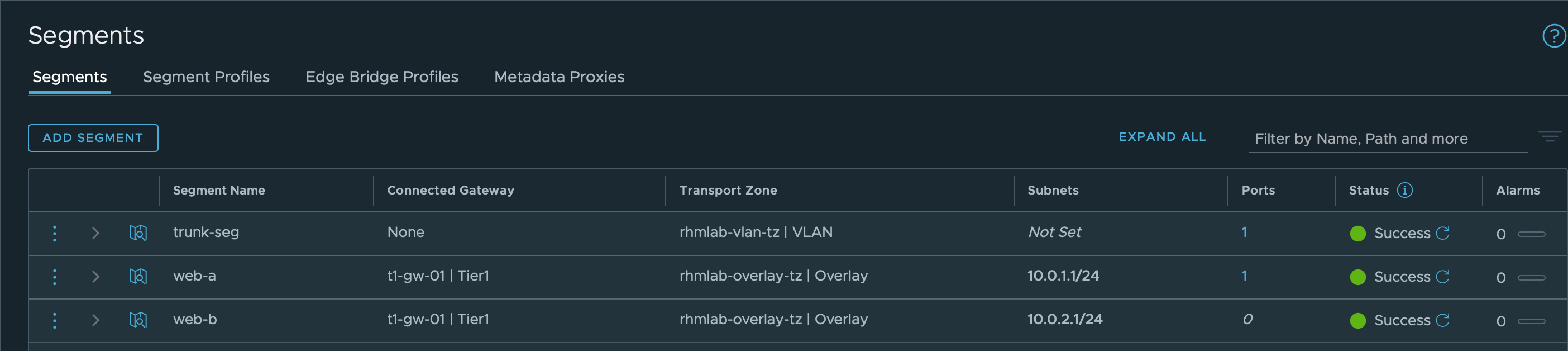Click the Status column info icon

[1405, 190]
